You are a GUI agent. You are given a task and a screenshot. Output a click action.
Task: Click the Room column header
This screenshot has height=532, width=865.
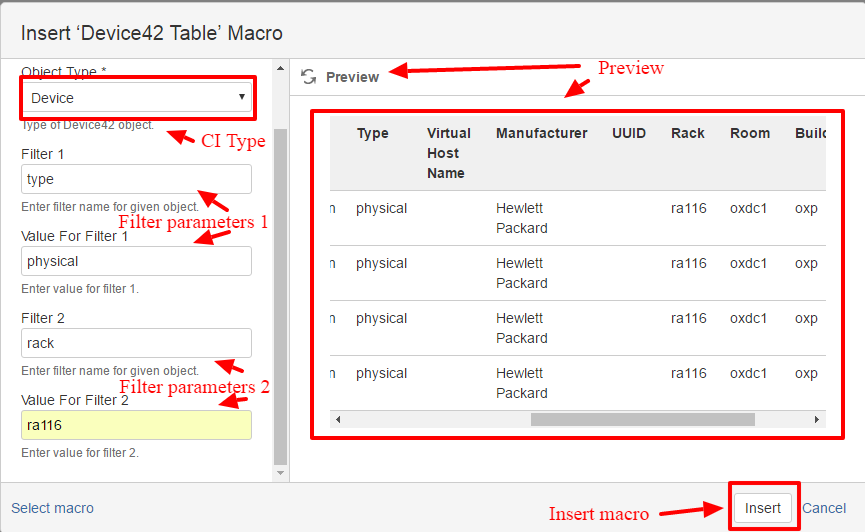click(750, 133)
